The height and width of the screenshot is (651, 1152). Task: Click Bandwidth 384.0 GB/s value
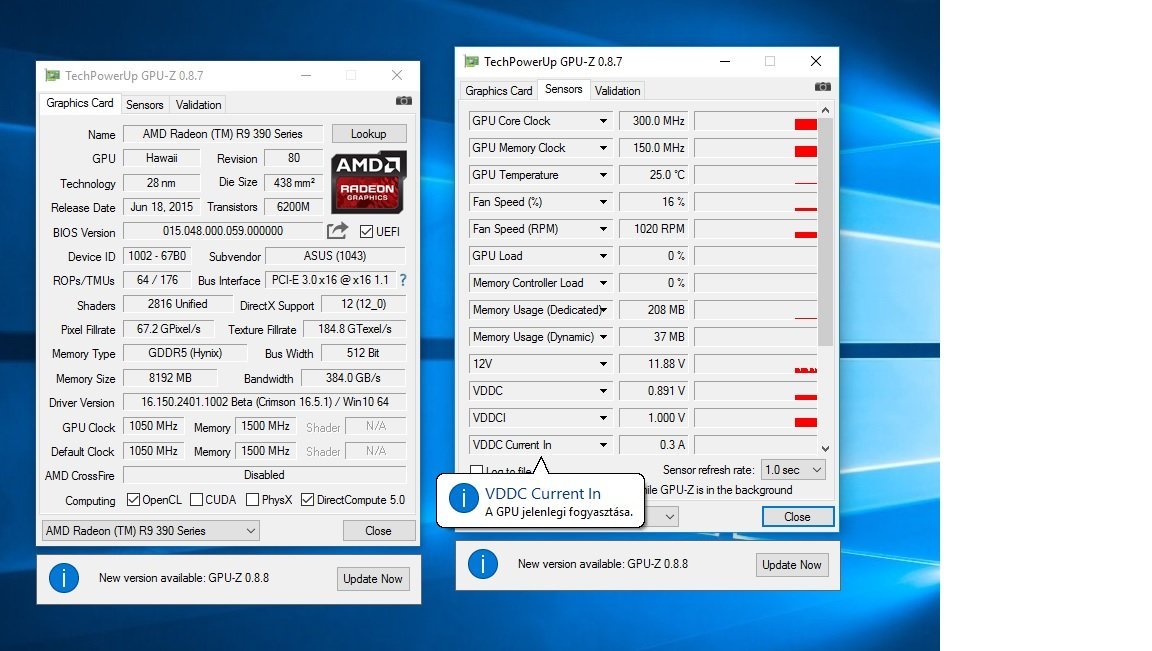pyautogui.click(x=353, y=378)
